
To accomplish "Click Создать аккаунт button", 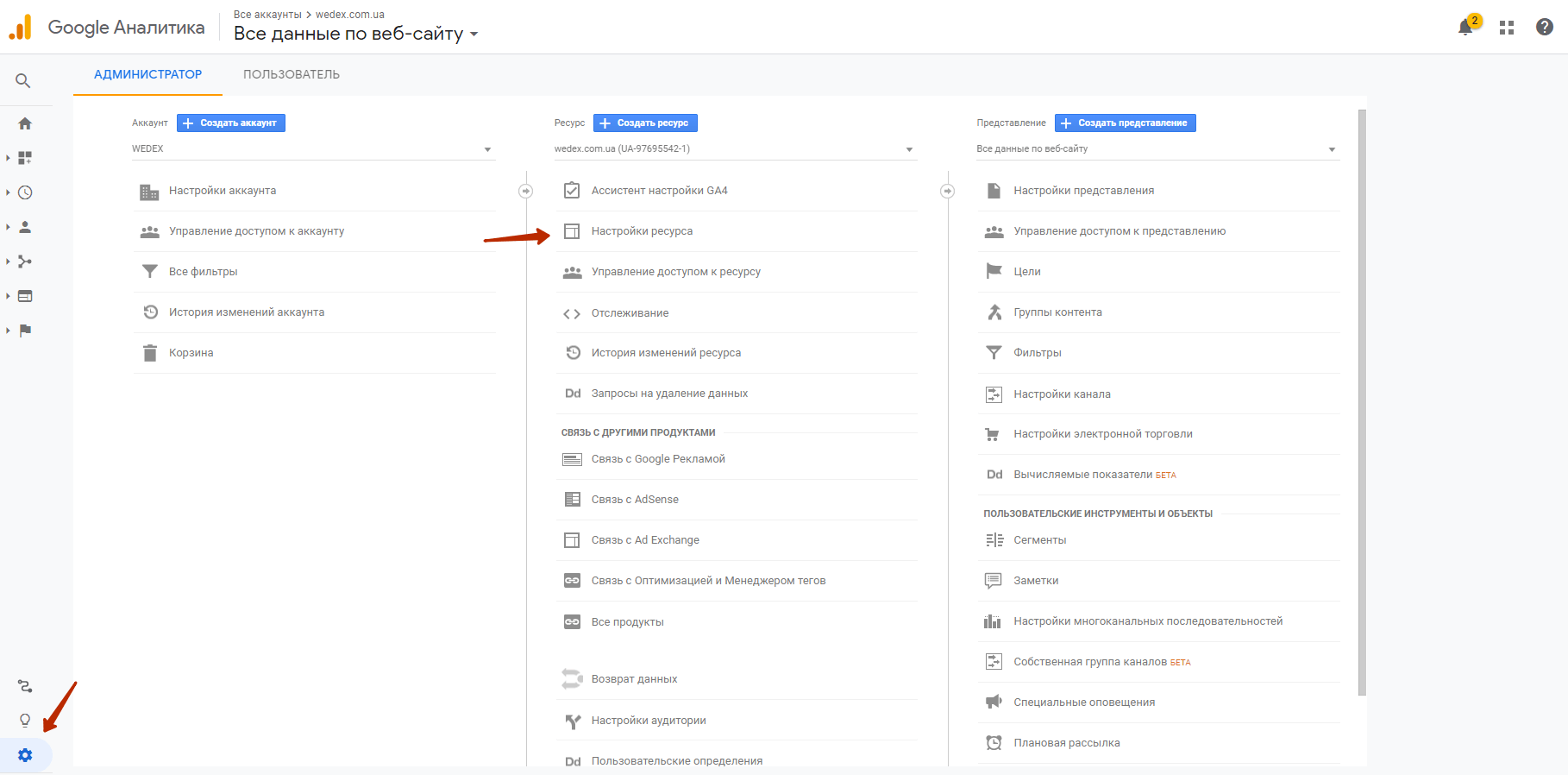I will (x=231, y=123).
